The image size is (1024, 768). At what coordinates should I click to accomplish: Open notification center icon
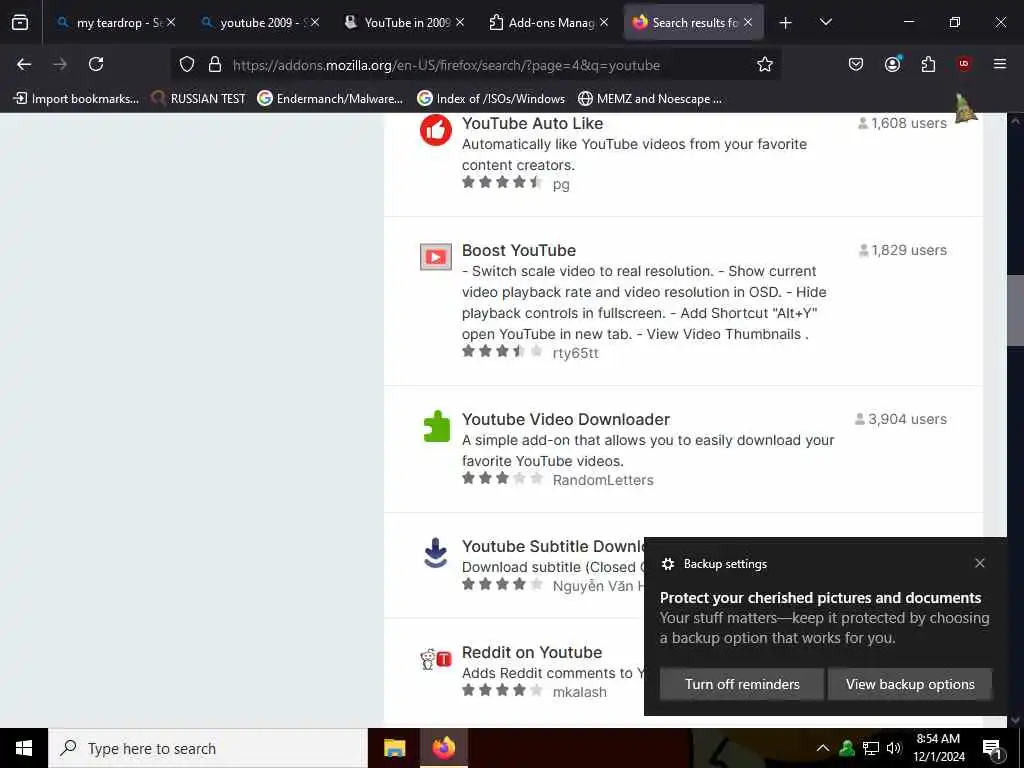click(x=991, y=749)
